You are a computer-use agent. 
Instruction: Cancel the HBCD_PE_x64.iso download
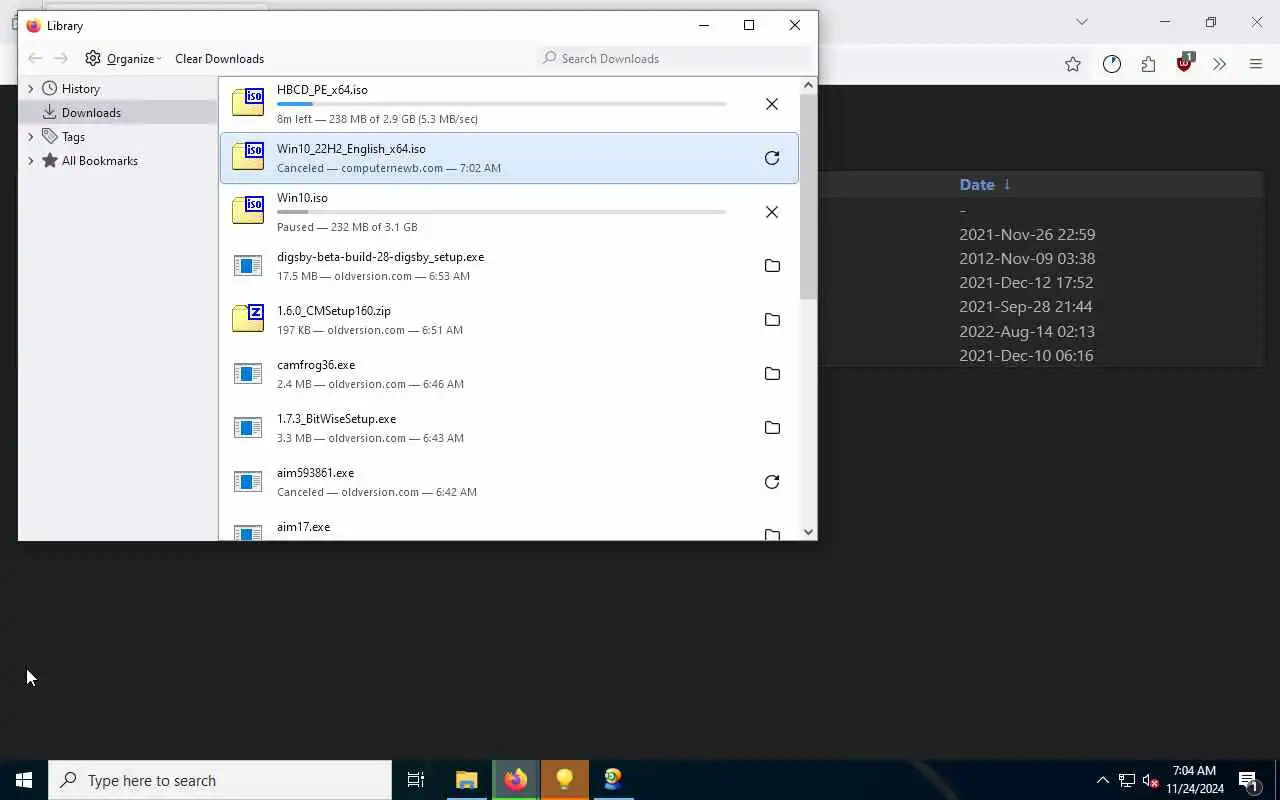(772, 104)
